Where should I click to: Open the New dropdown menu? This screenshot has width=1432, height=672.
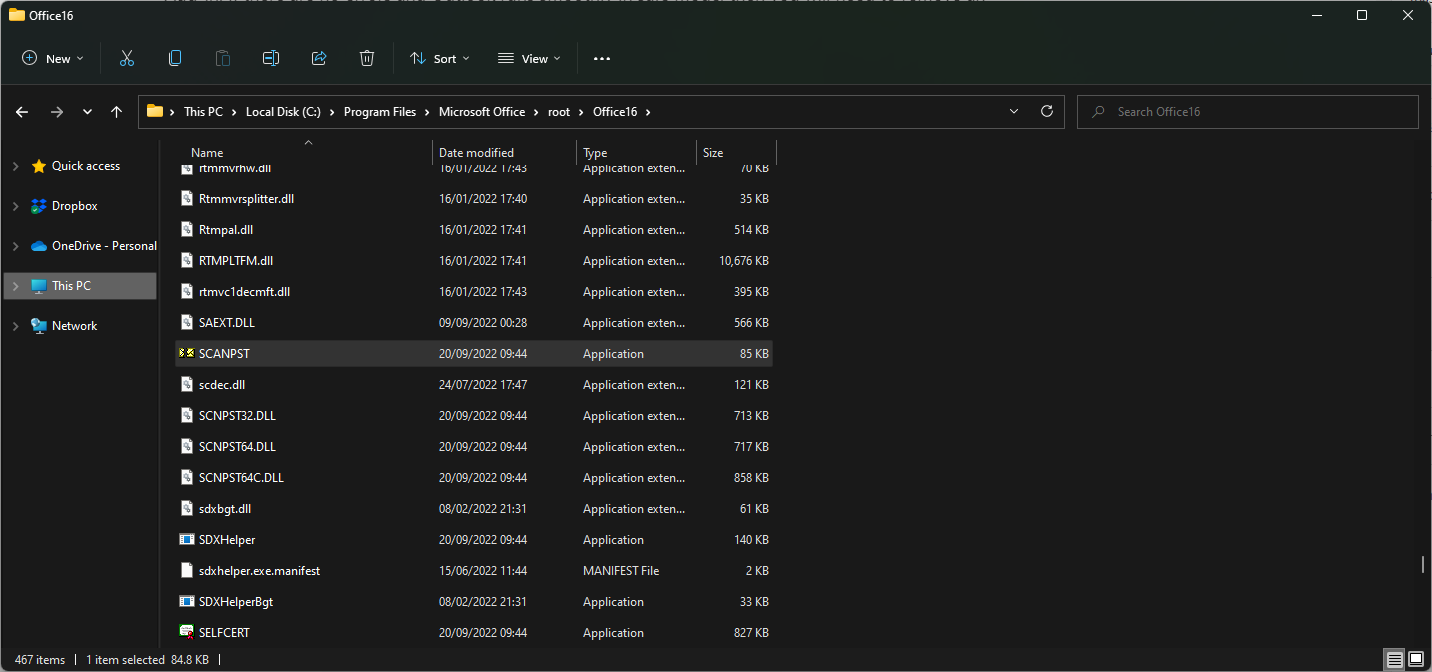53,59
